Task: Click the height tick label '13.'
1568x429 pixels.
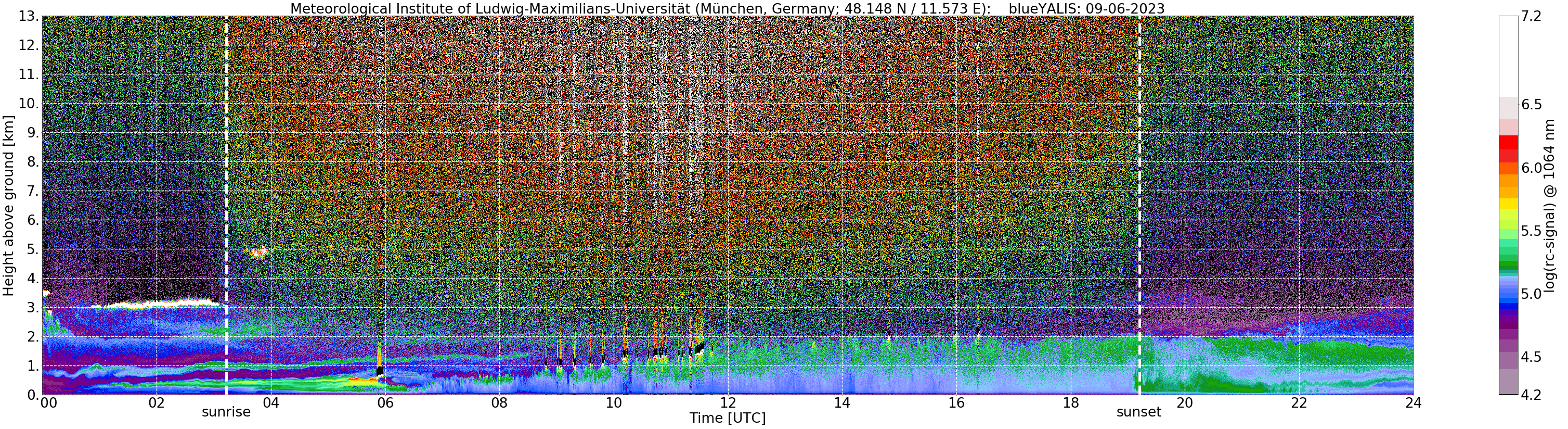Action: click(28, 17)
